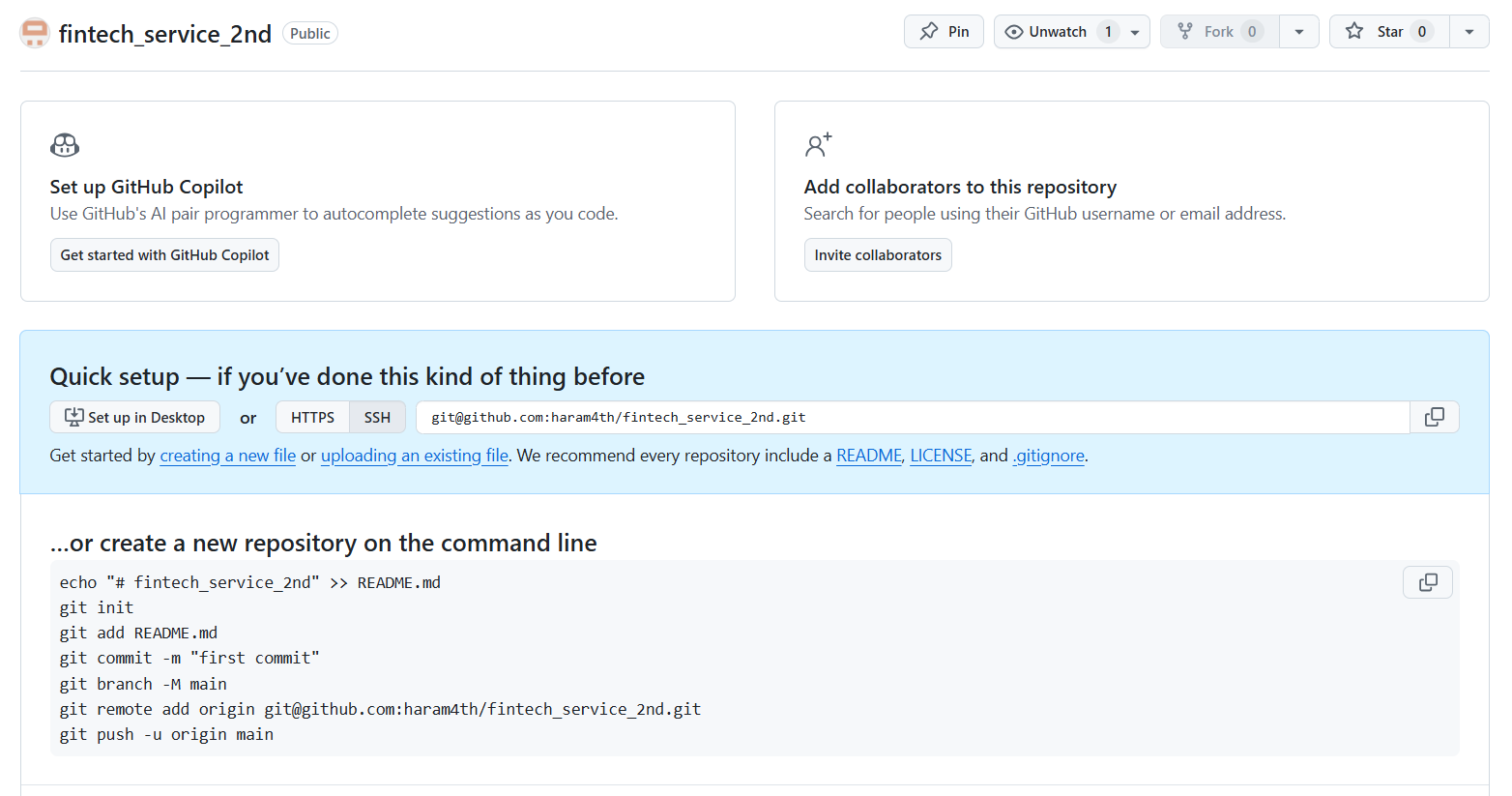This screenshot has width=1512, height=796.
Task: Star the repository
Action: click(x=1389, y=32)
